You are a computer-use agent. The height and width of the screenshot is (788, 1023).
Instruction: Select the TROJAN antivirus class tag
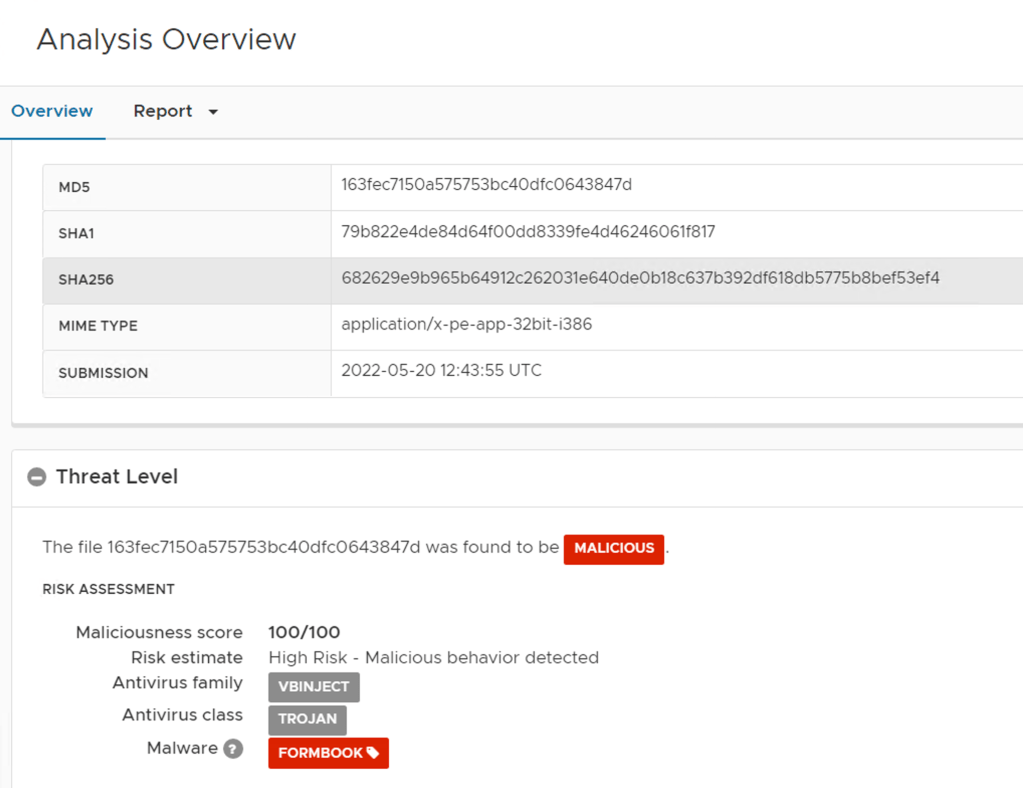[x=307, y=720]
